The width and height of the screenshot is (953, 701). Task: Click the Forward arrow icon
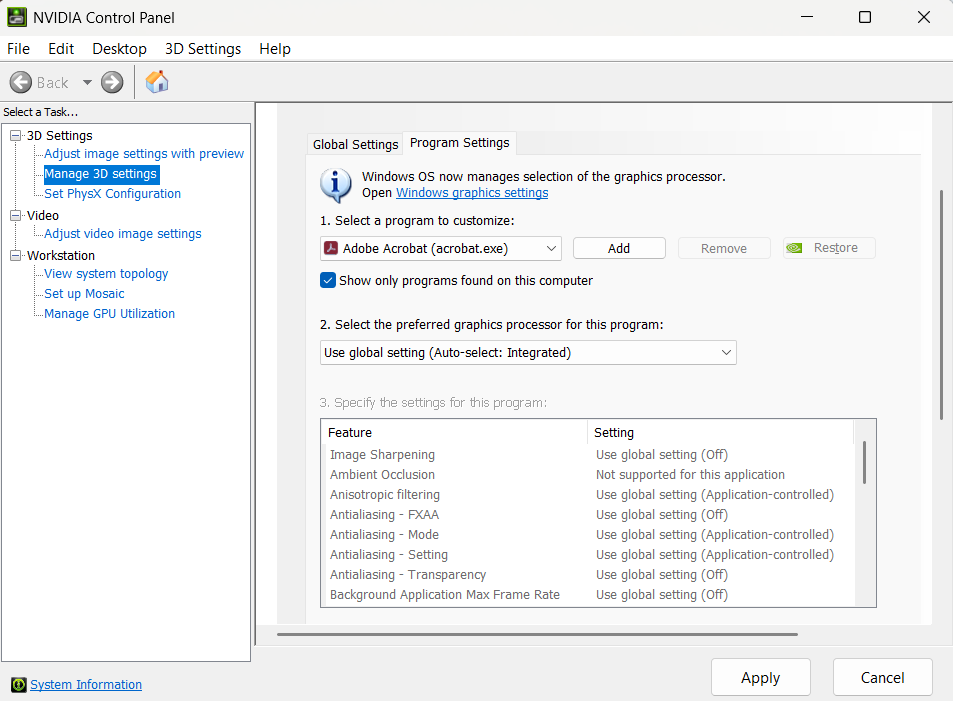112,82
